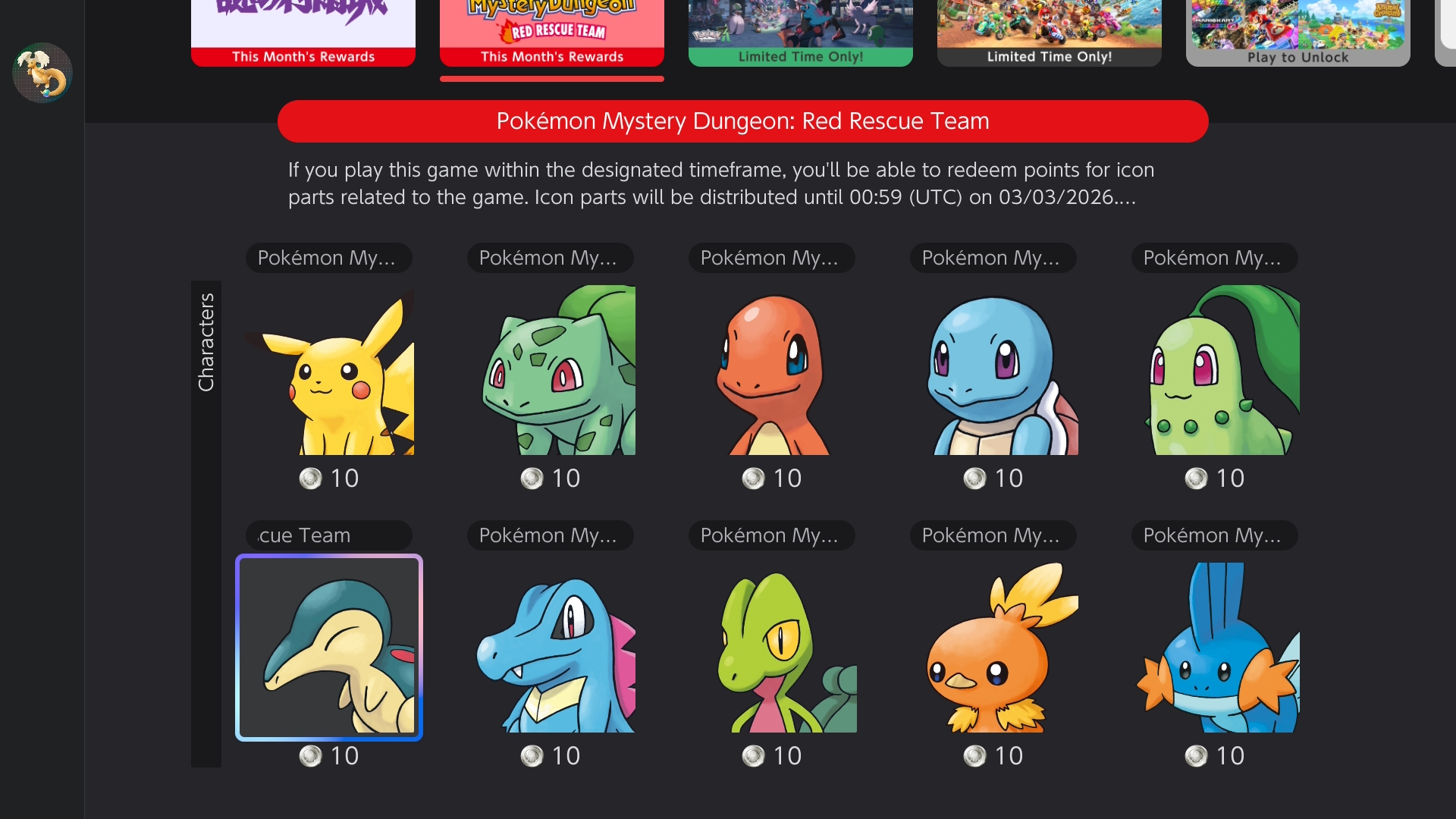Open the green Limited Time Only tab
The height and width of the screenshot is (819, 1456).
pos(801,33)
